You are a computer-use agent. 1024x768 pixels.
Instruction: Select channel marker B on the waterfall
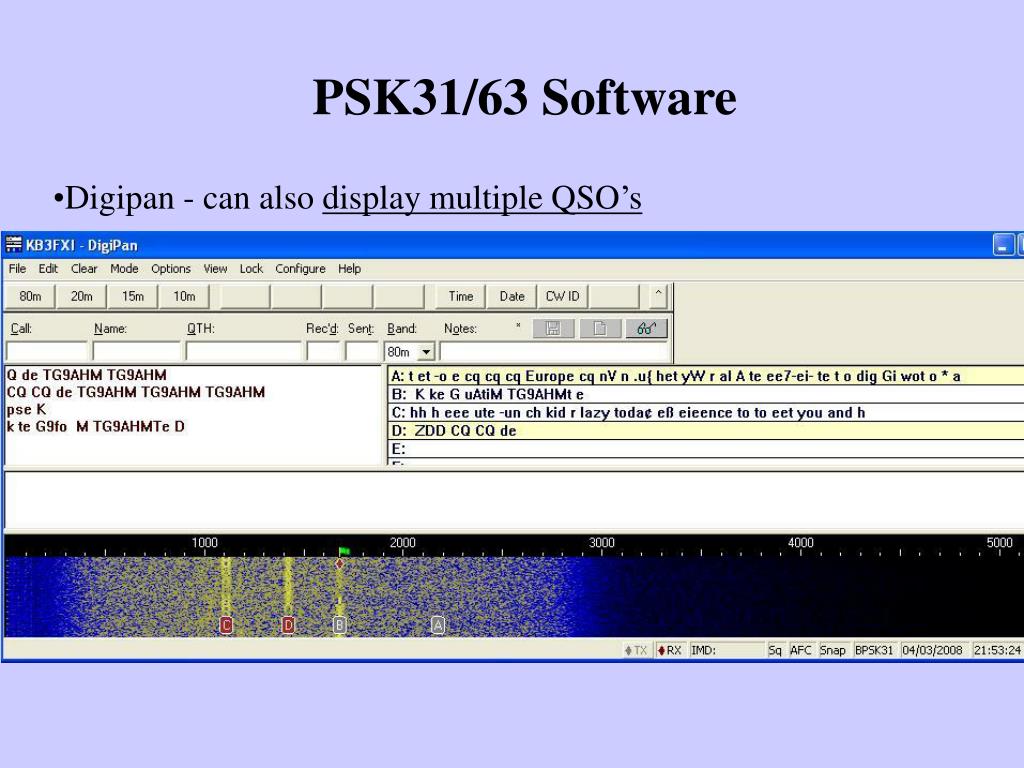[340, 625]
